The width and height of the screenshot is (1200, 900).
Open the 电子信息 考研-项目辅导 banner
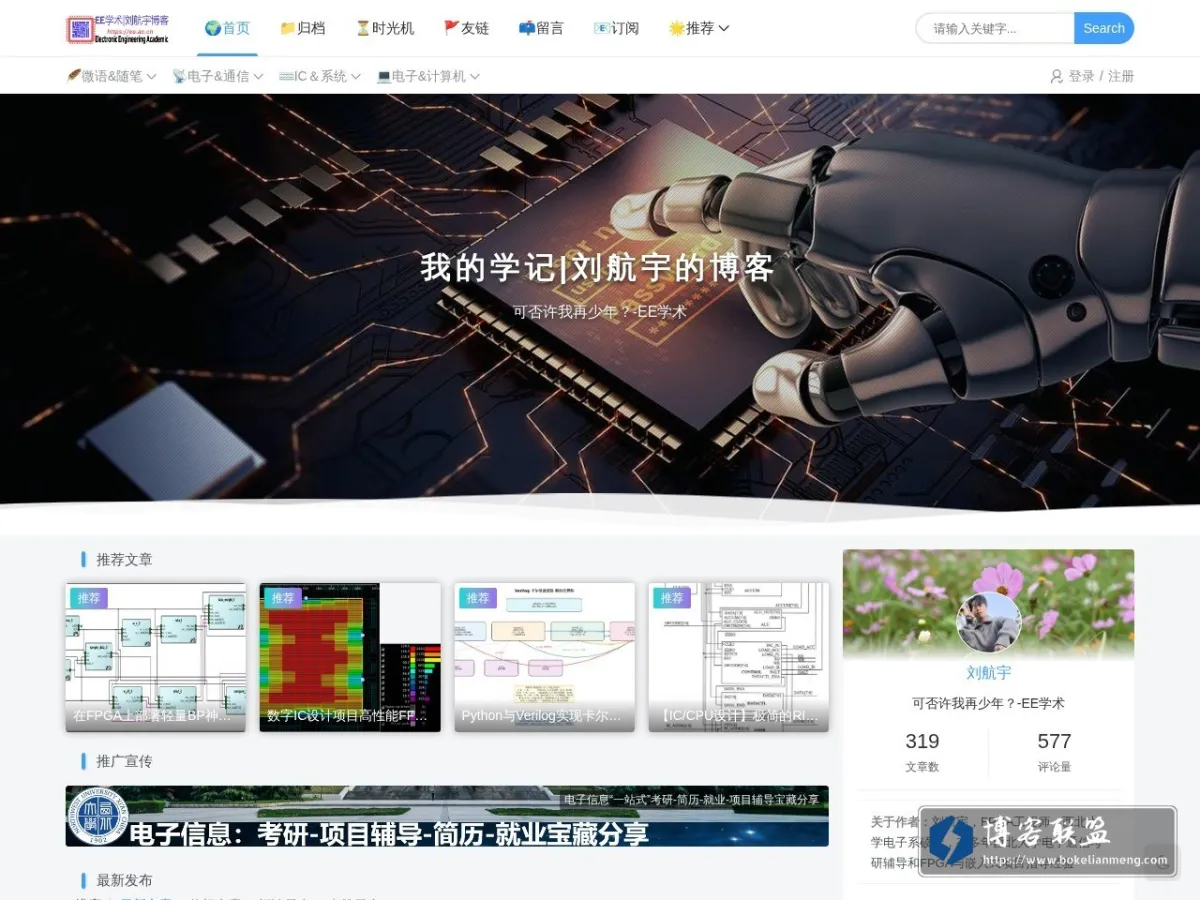click(x=447, y=816)
